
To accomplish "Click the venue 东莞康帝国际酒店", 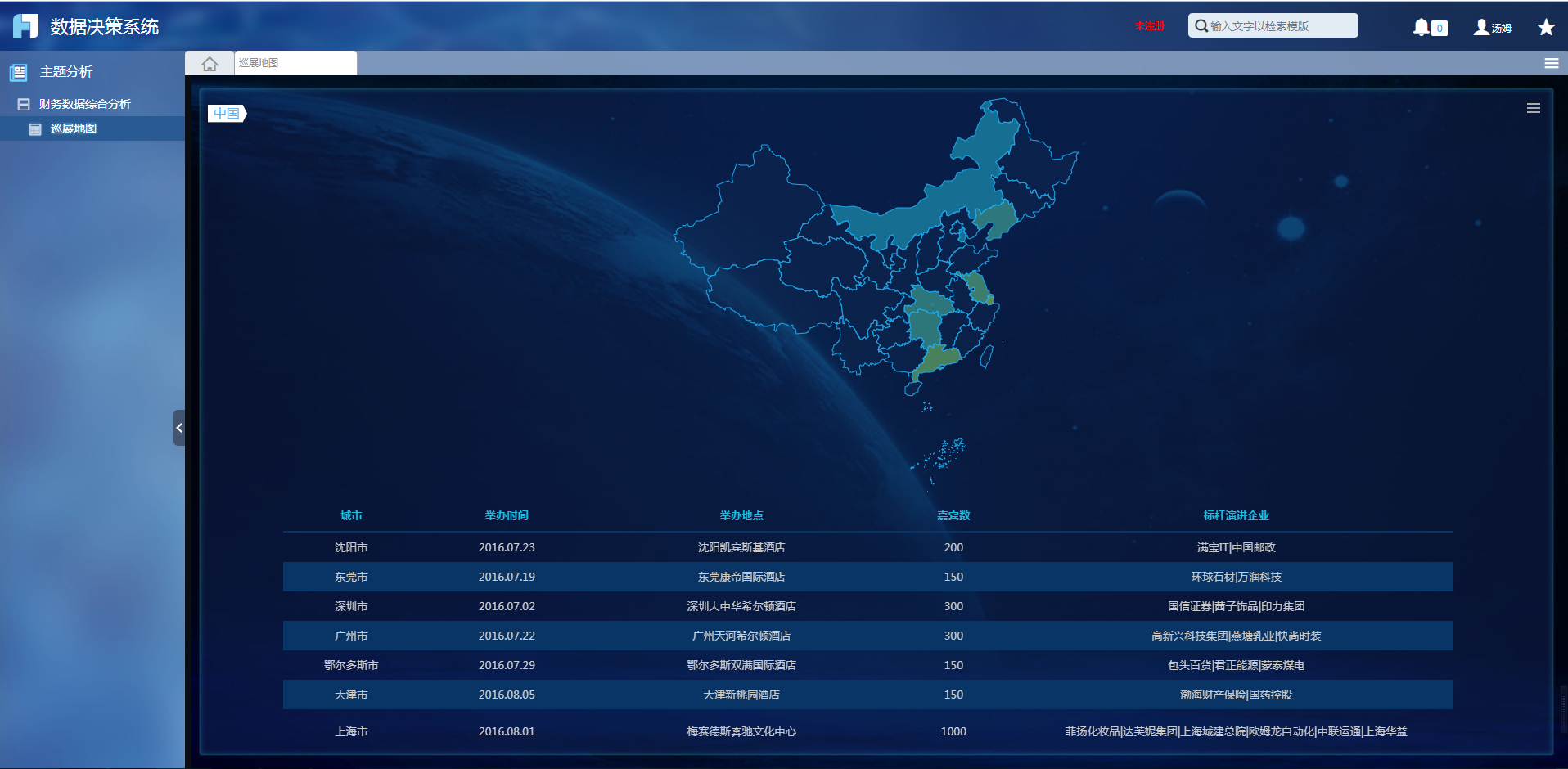I will (x=741, y=577).
